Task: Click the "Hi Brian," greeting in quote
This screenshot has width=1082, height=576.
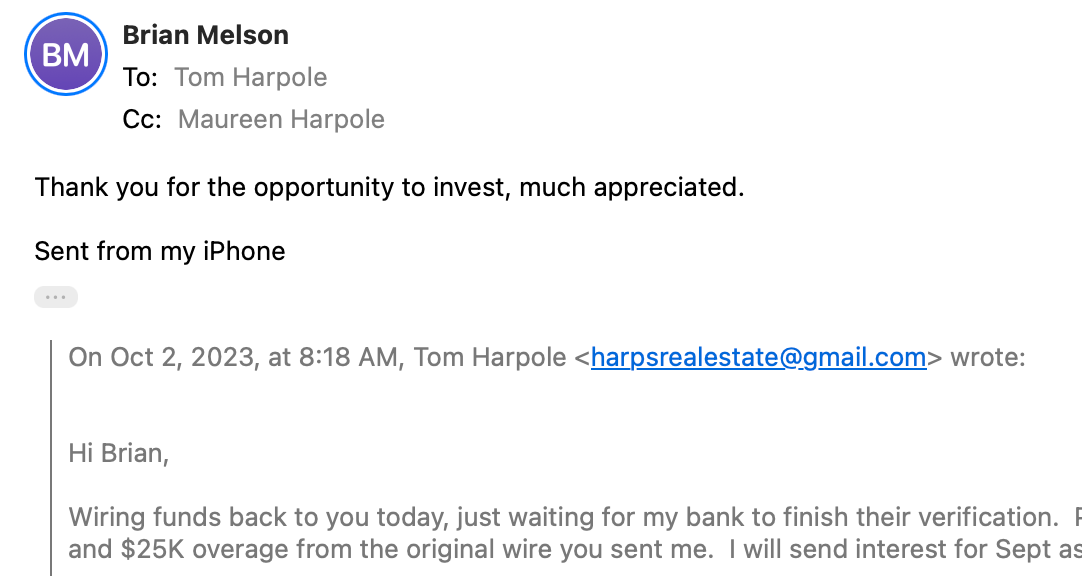Action: tap(118, 453)
